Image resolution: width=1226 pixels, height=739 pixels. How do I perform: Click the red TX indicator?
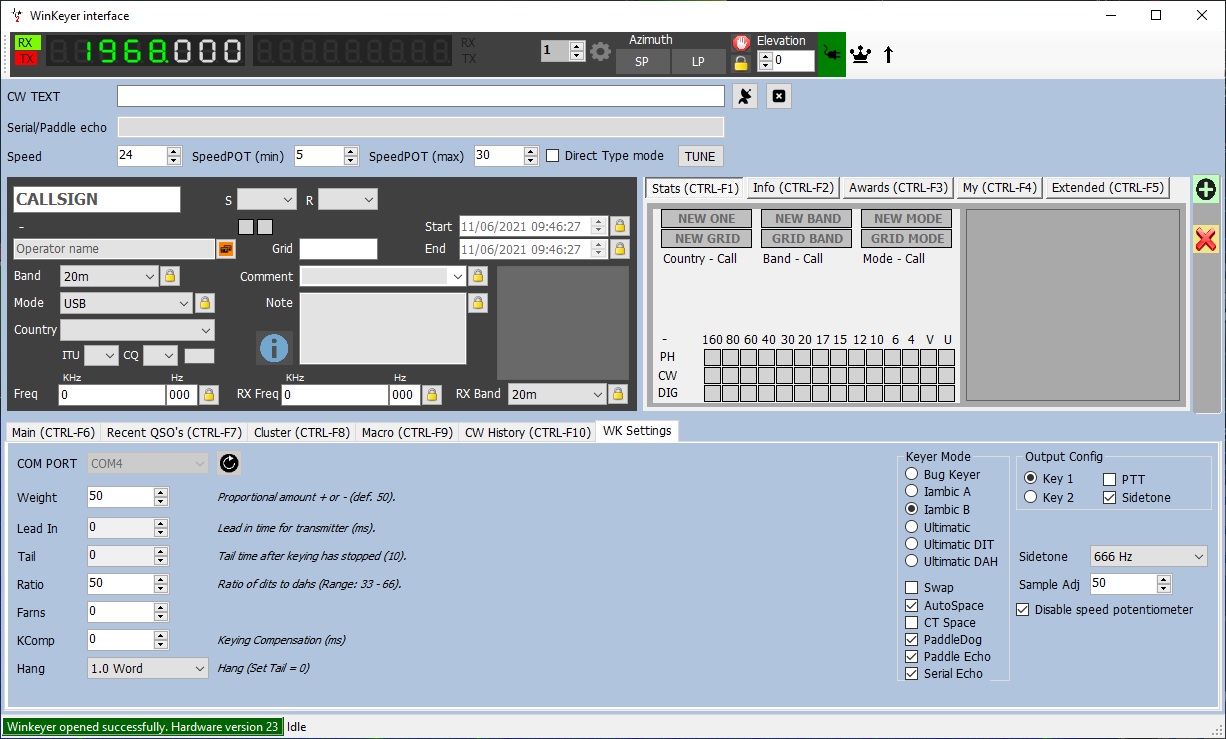coord(28,59)
